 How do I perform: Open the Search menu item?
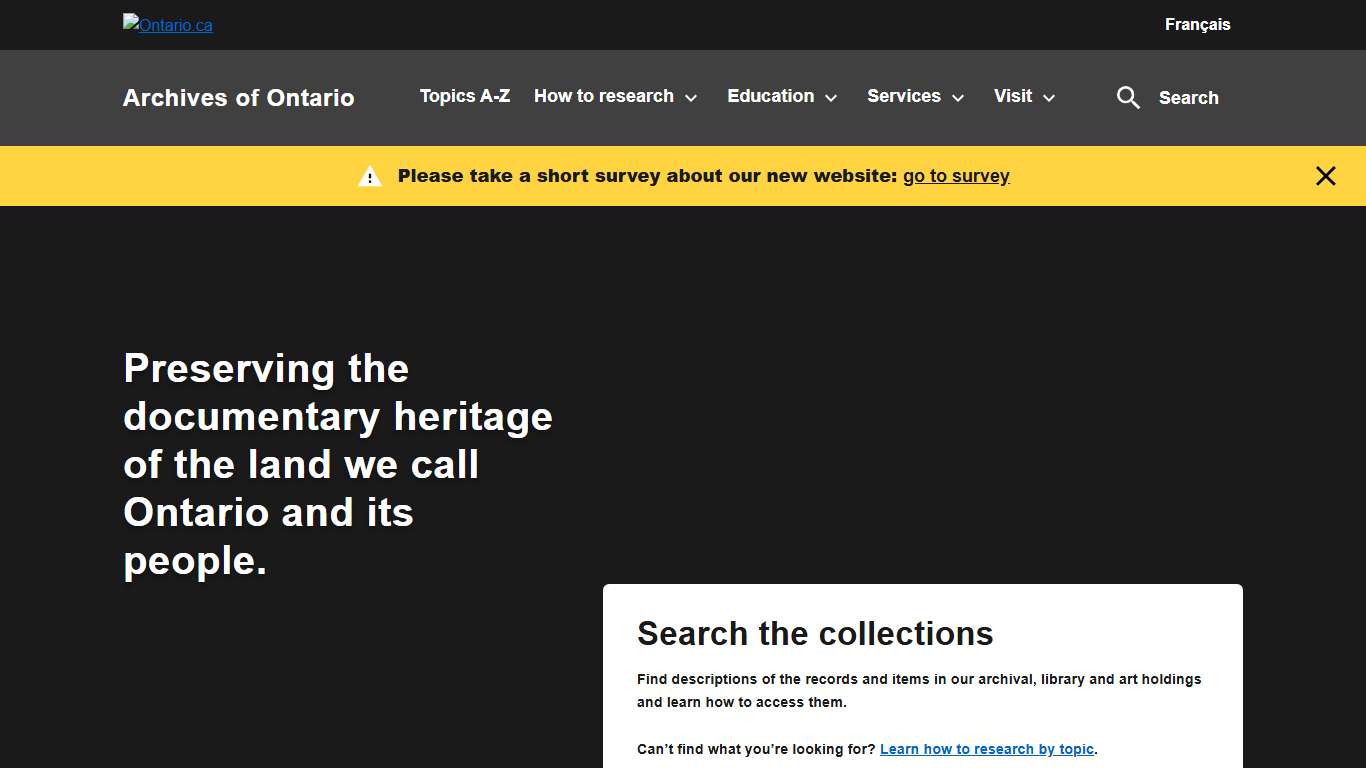pos(1188,98)
